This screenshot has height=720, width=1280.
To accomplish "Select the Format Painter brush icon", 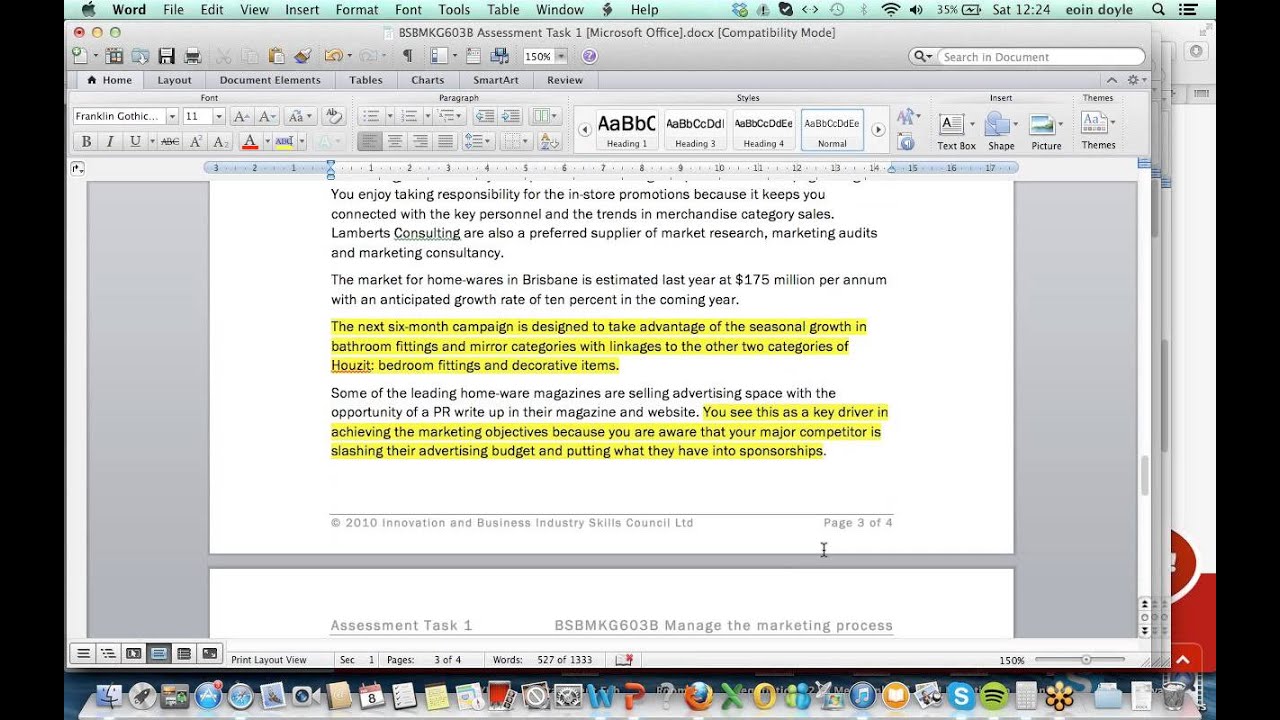I will pos(302,56).
